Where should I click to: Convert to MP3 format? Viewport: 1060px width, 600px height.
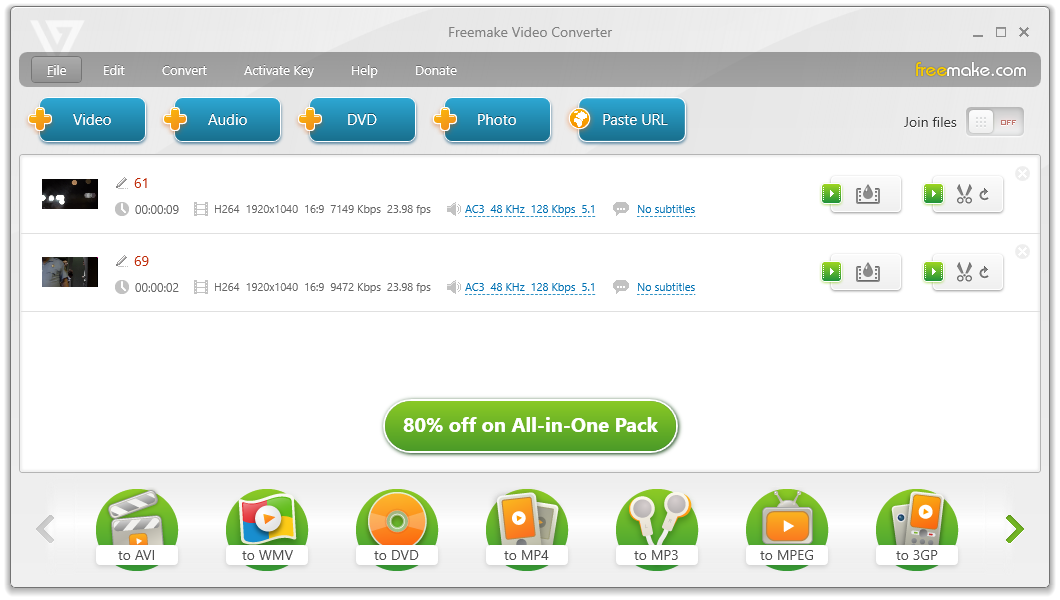pos(656,528)
